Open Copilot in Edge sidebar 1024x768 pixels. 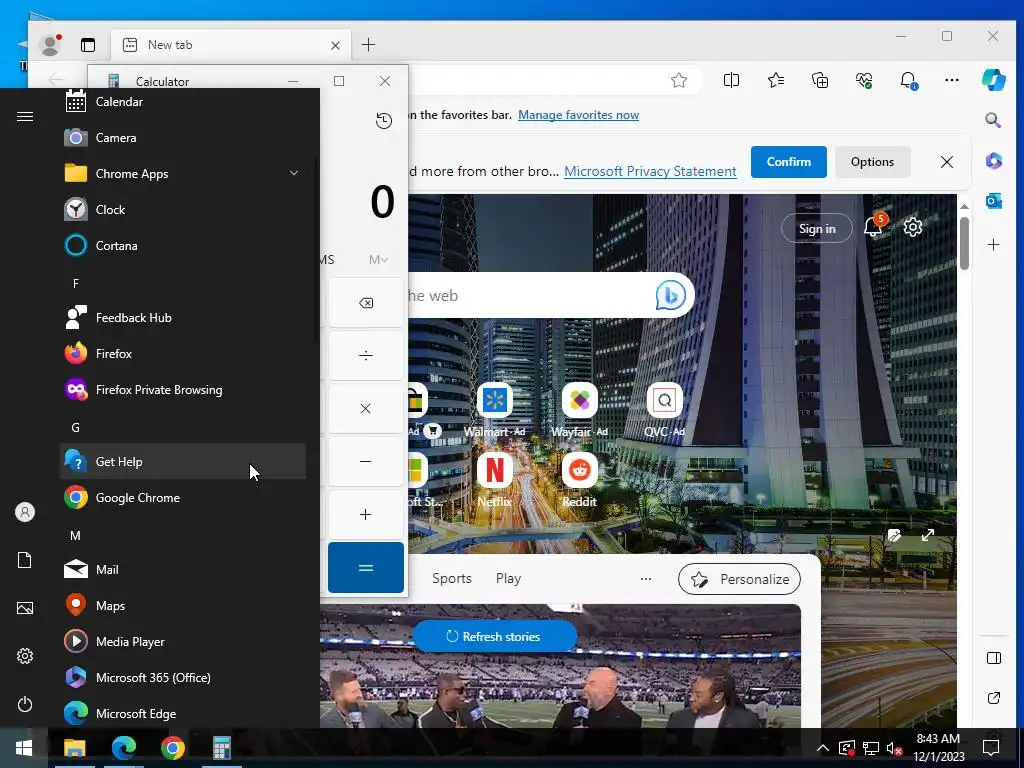[994, 80]
